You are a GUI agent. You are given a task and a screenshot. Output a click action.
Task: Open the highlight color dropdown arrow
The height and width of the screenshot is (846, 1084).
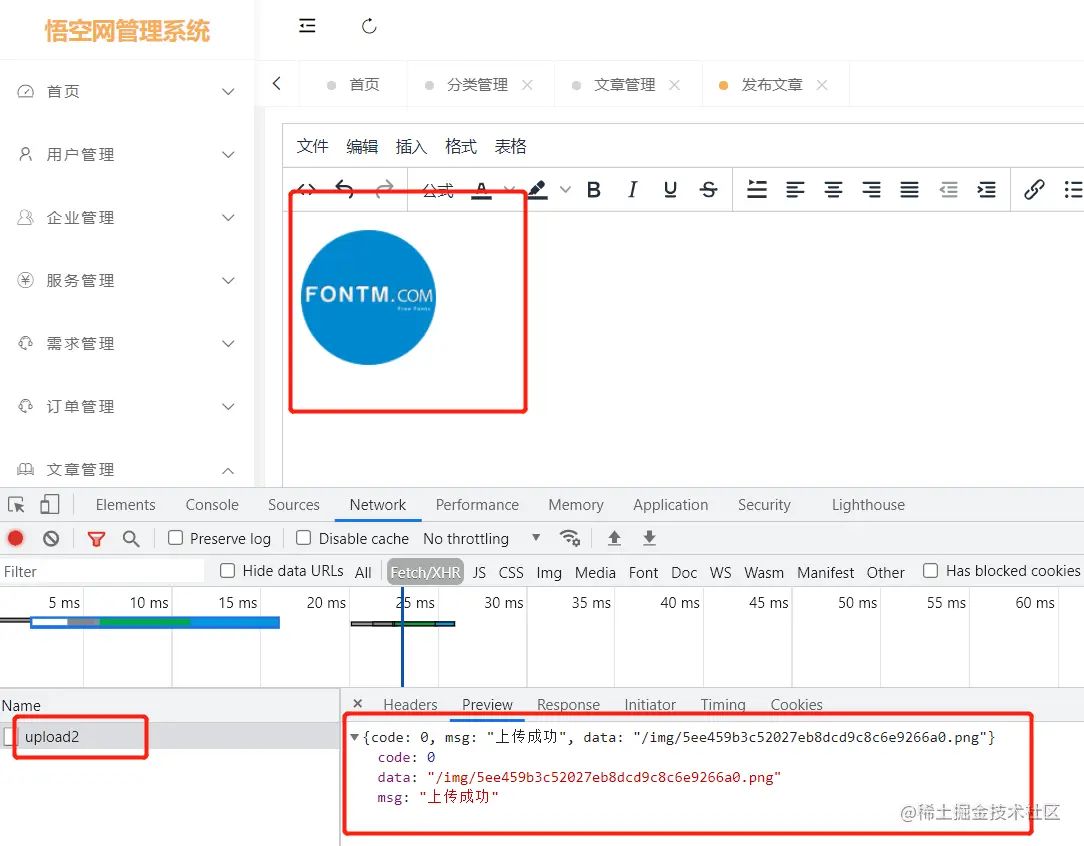[566, 189]
